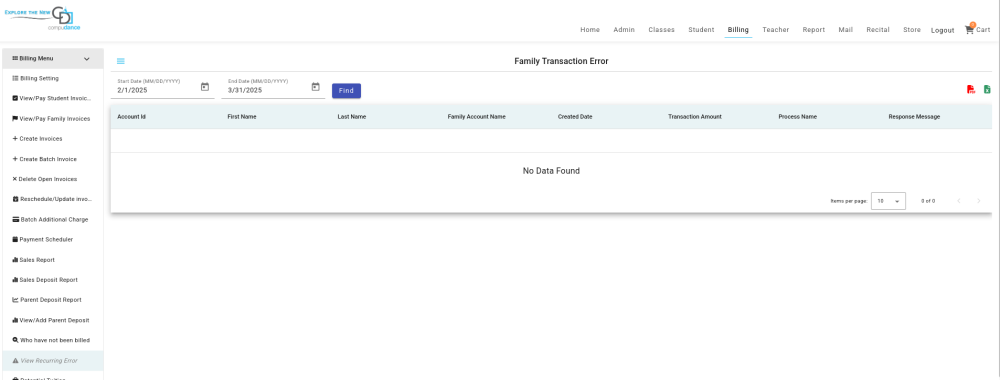Click the Process Name column header

[797, 117]
